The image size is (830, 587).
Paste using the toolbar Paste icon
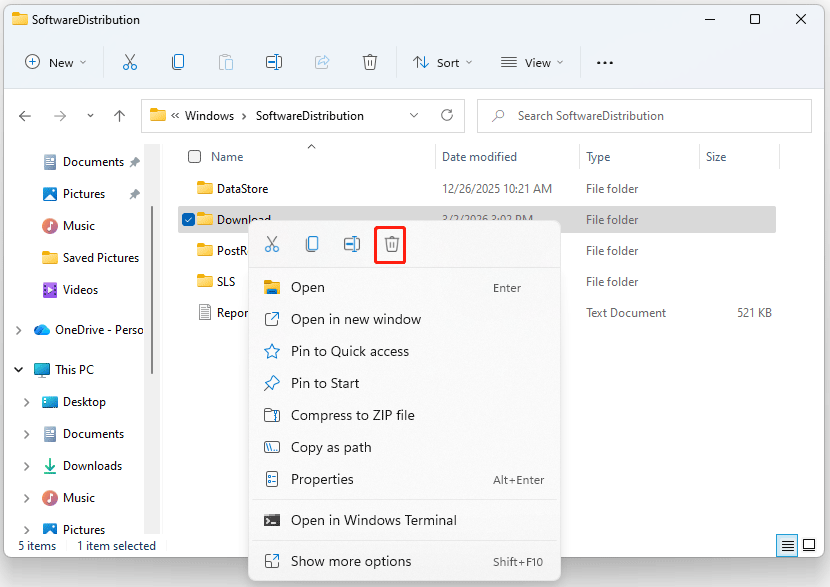coord(226,62)
